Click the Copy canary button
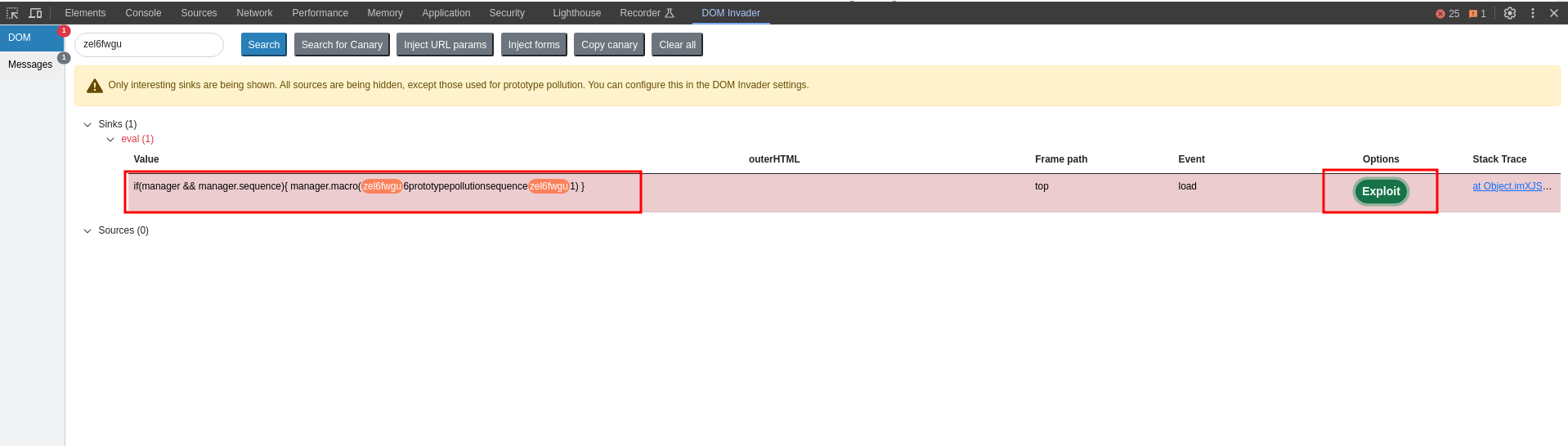This screenshot has height=446, width=1568. click(x=609, y=45)
